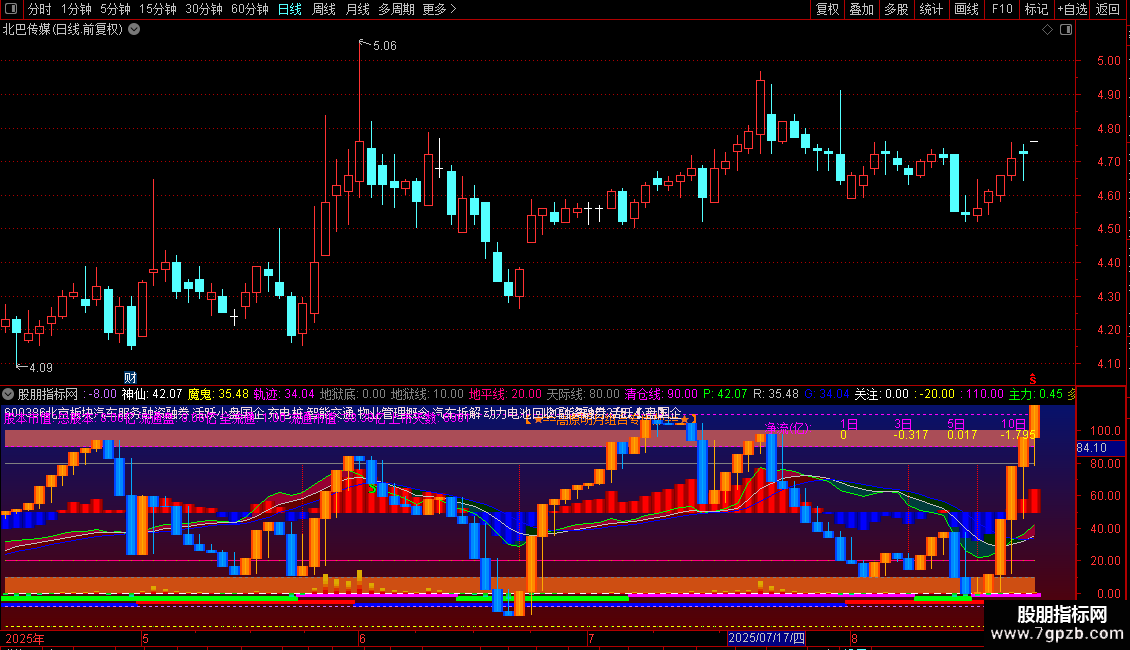This screenshot has width=1130, height=650.
Task: Add stock via +自选 button
Action: click(x=1072, y=9)
